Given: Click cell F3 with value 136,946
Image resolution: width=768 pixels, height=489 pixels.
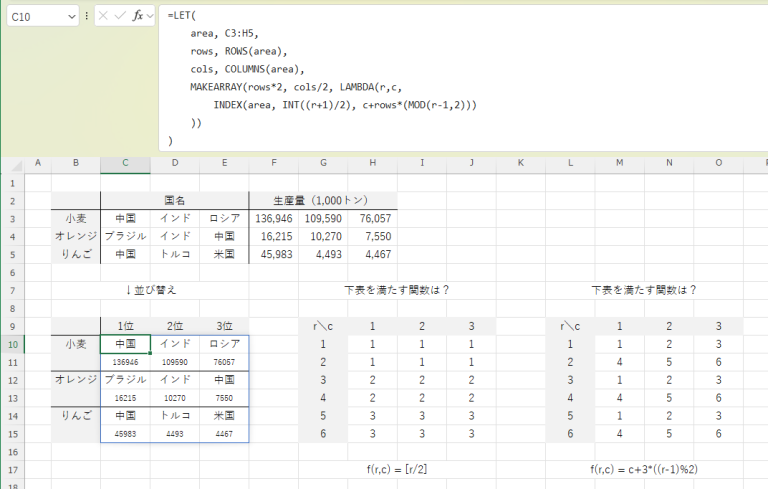Looking at the screenshot, I should coord(274,219).
